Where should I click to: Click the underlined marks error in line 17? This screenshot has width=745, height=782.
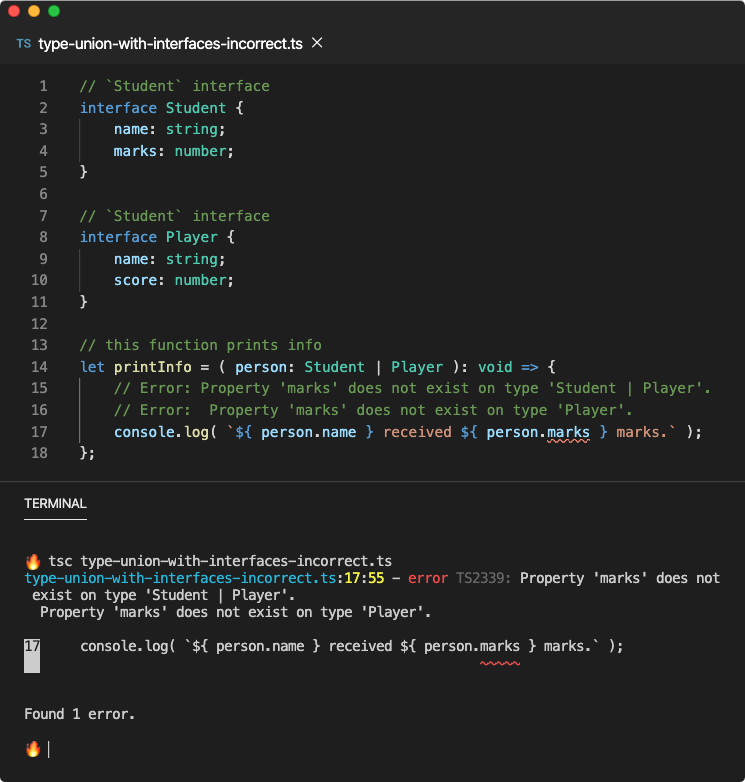click(x=568, y=432)
